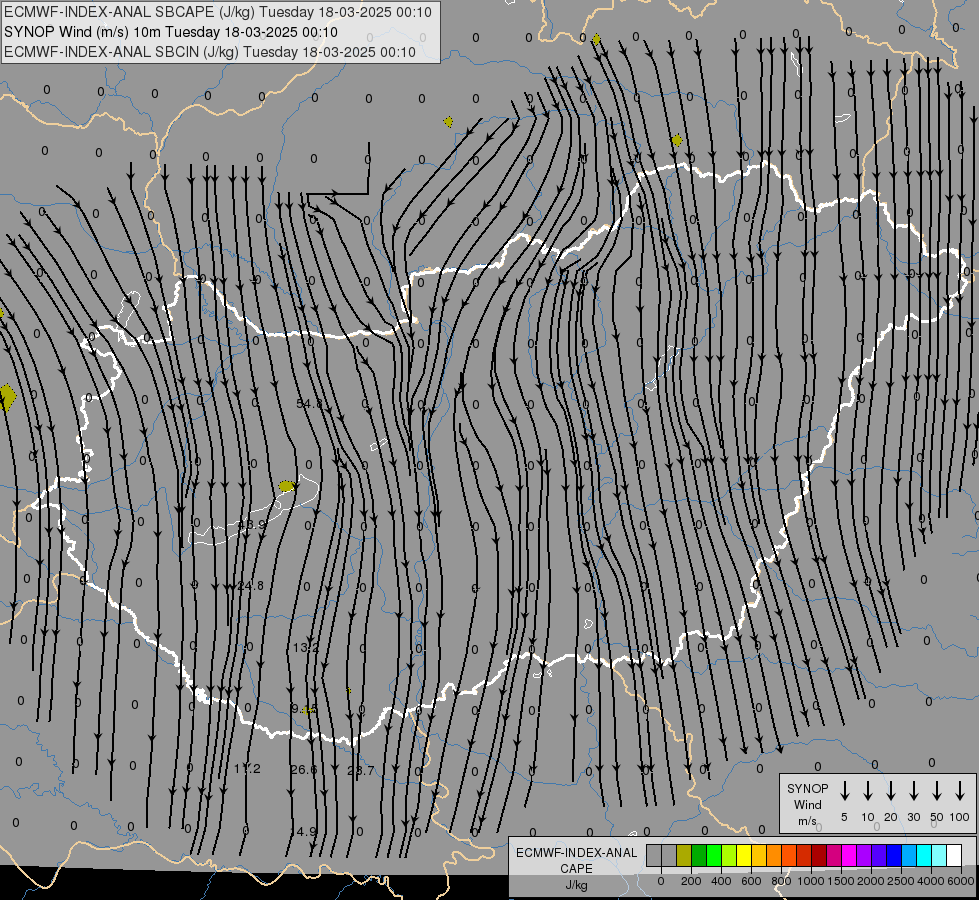The width and height of the screenshot is (979, 900).
Task: Select the yellow CAPE legend swatch
Action: 744,855
